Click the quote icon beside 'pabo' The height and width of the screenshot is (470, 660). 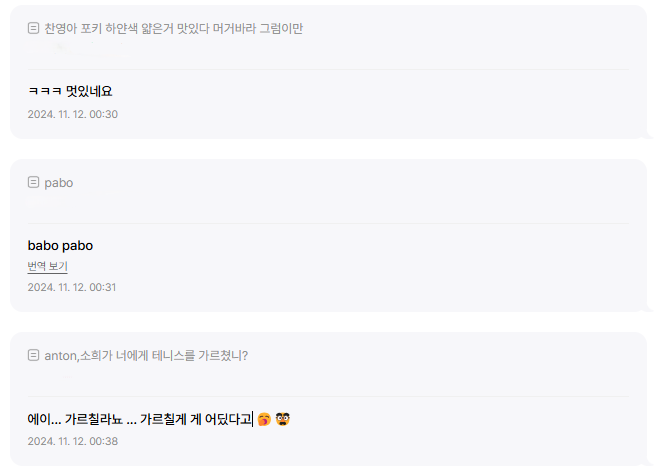[33, 182]
